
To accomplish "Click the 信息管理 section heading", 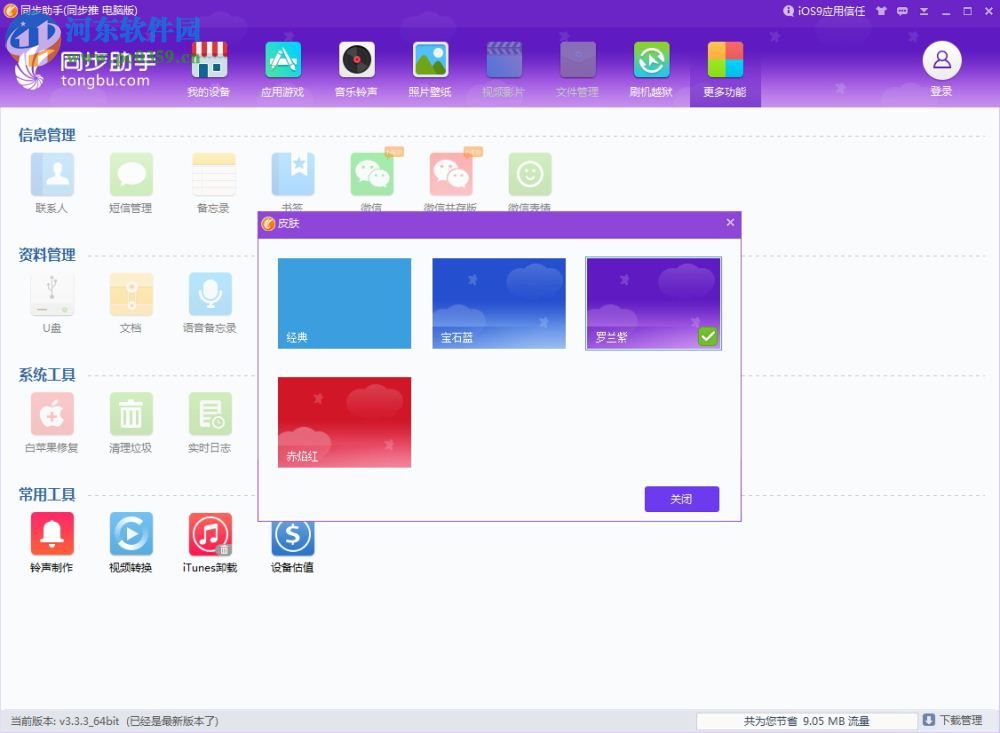I will click(x=47, y=135).
